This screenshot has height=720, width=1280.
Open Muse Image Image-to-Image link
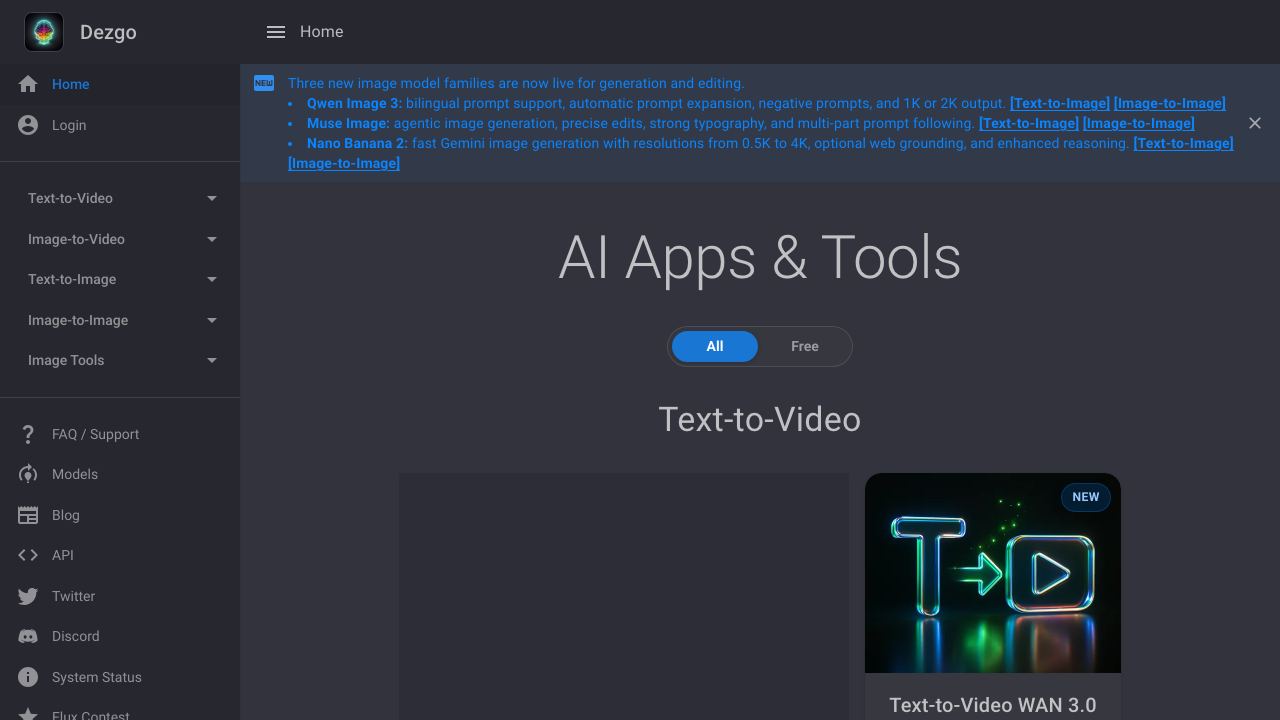(1138, 123)
